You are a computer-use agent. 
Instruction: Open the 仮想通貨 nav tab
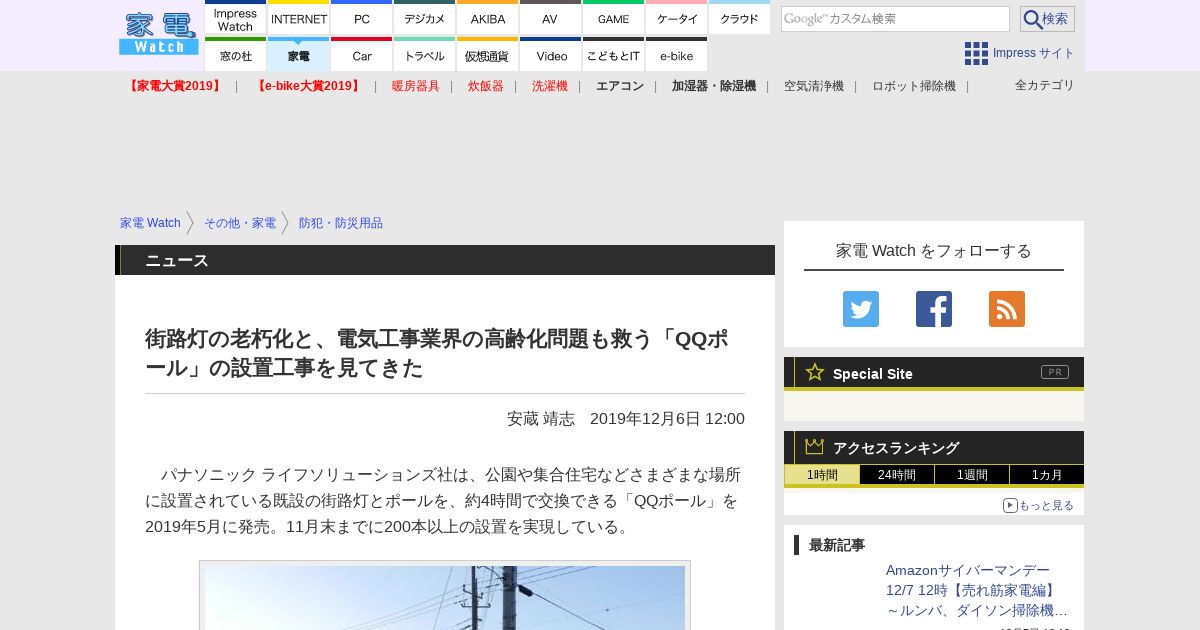(x=488, y=55)
